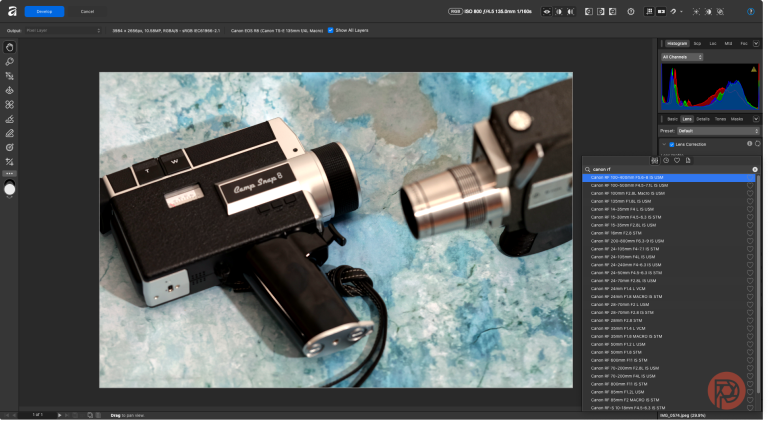
Task: Click the Cancel button
Action: point(87,11)
